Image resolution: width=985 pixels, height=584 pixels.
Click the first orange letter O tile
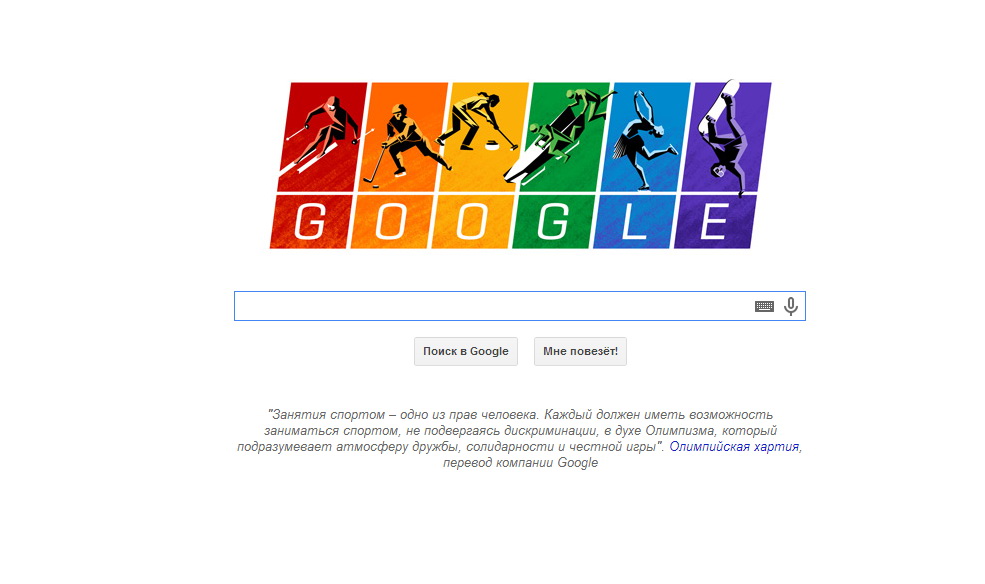pyautogui.click(x=391, y=222)
